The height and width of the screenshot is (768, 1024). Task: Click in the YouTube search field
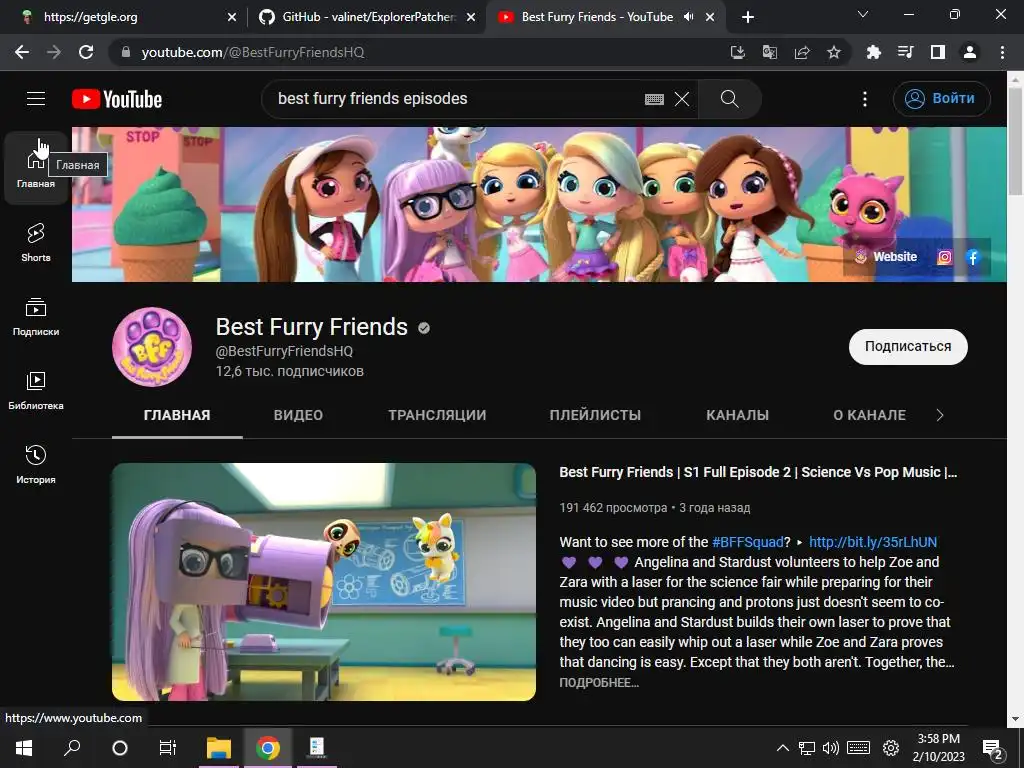[x=457, y=99]
